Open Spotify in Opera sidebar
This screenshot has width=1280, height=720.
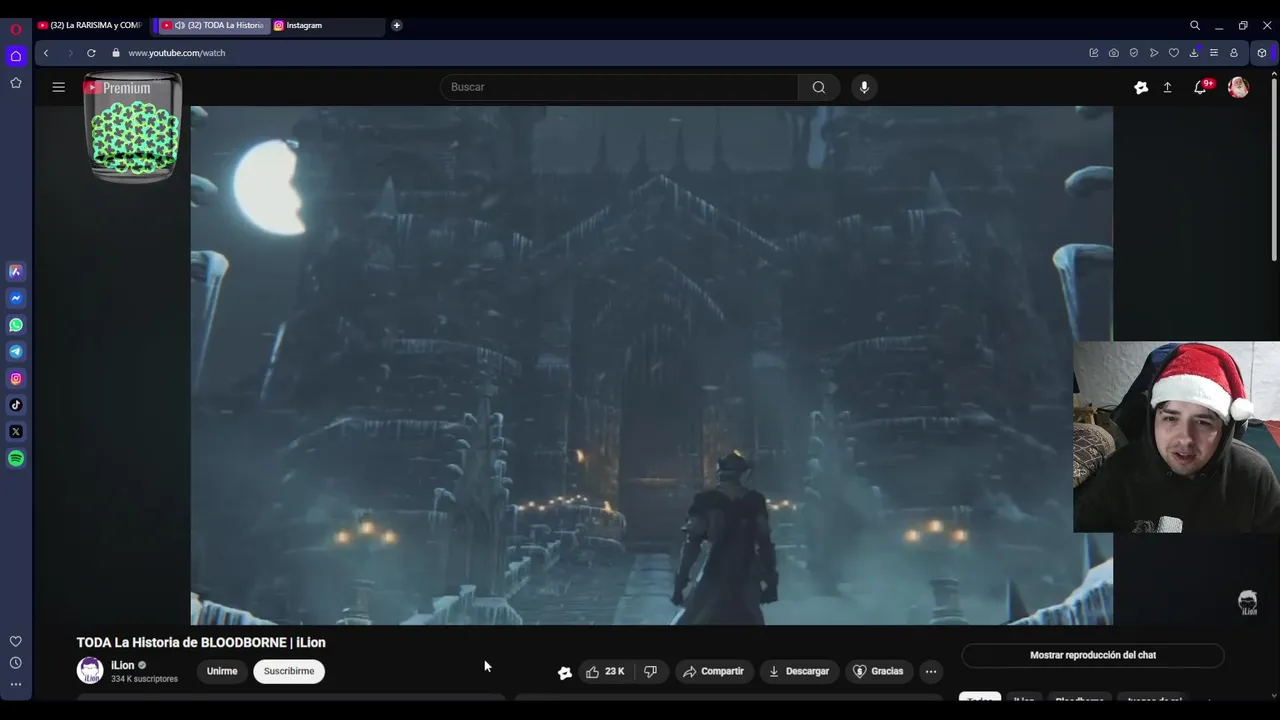click(16, 459)
